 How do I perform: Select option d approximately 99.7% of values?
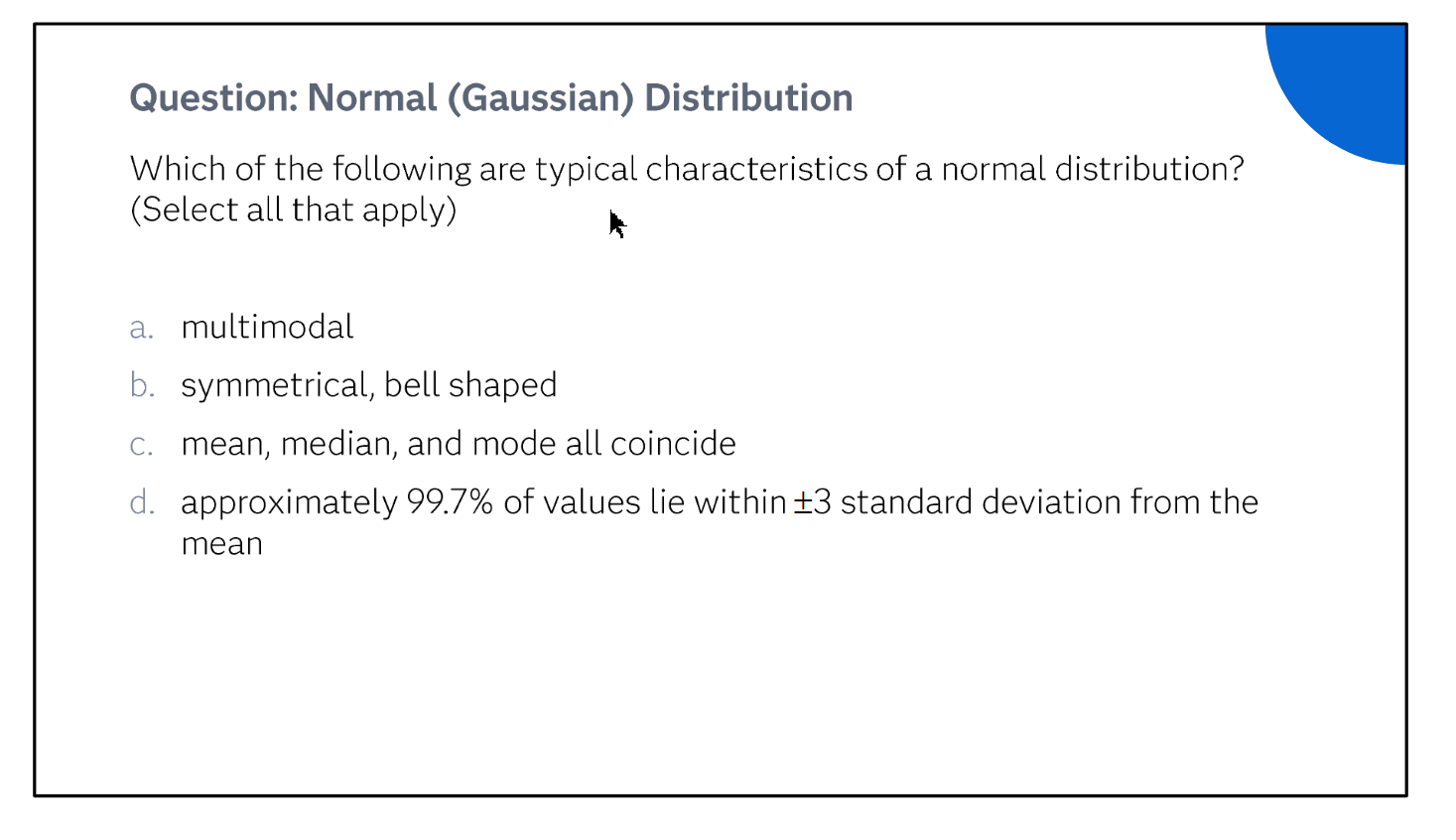(x=694, y=522)
